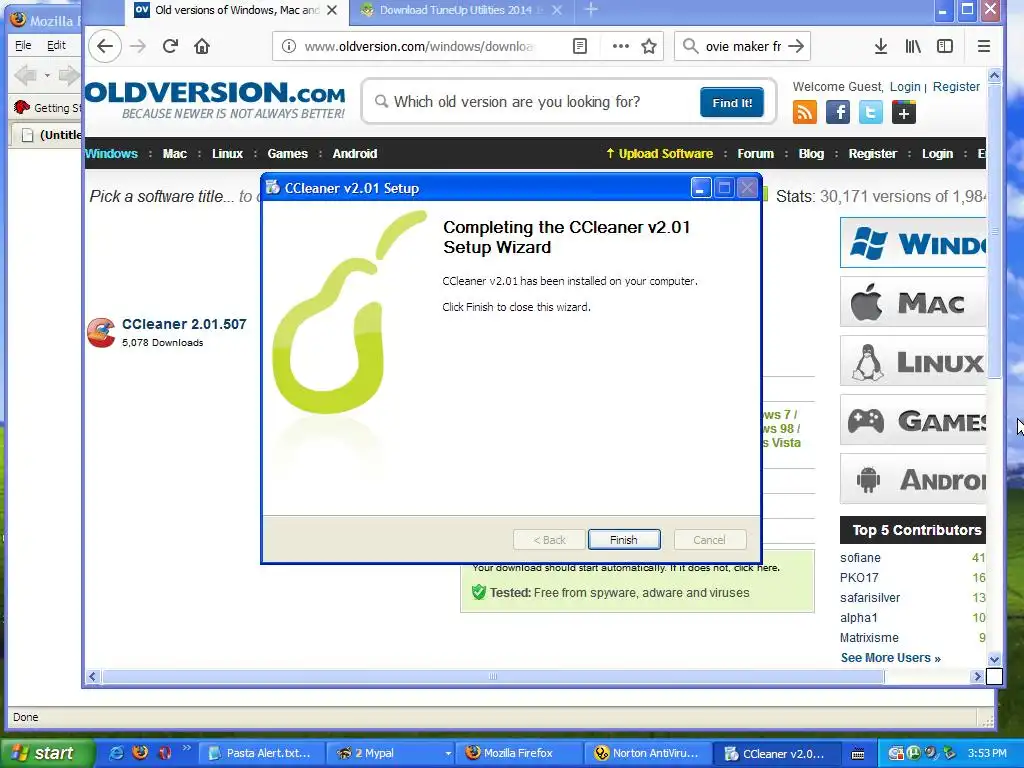The height and width of the screenshot is (768, 1024).
Task: Select Android in site navigation bar
Action: 355,154
